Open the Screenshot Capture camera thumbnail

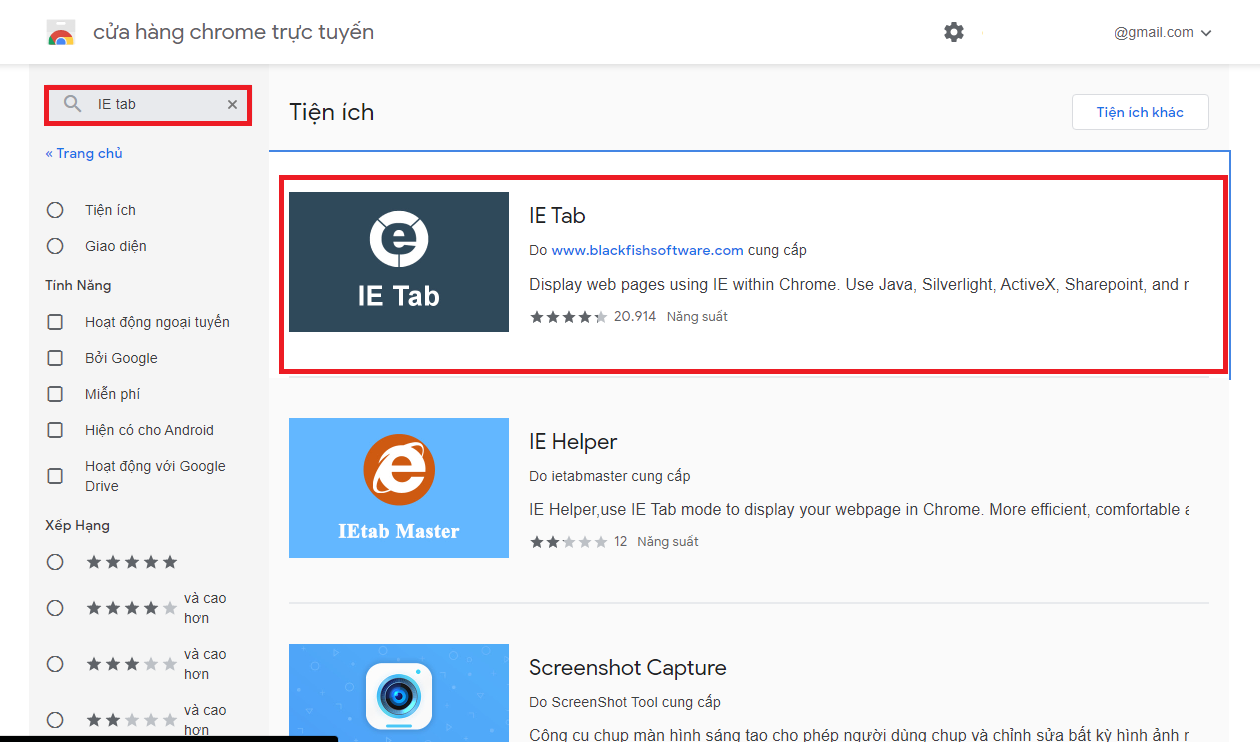[x=399, y=692]
